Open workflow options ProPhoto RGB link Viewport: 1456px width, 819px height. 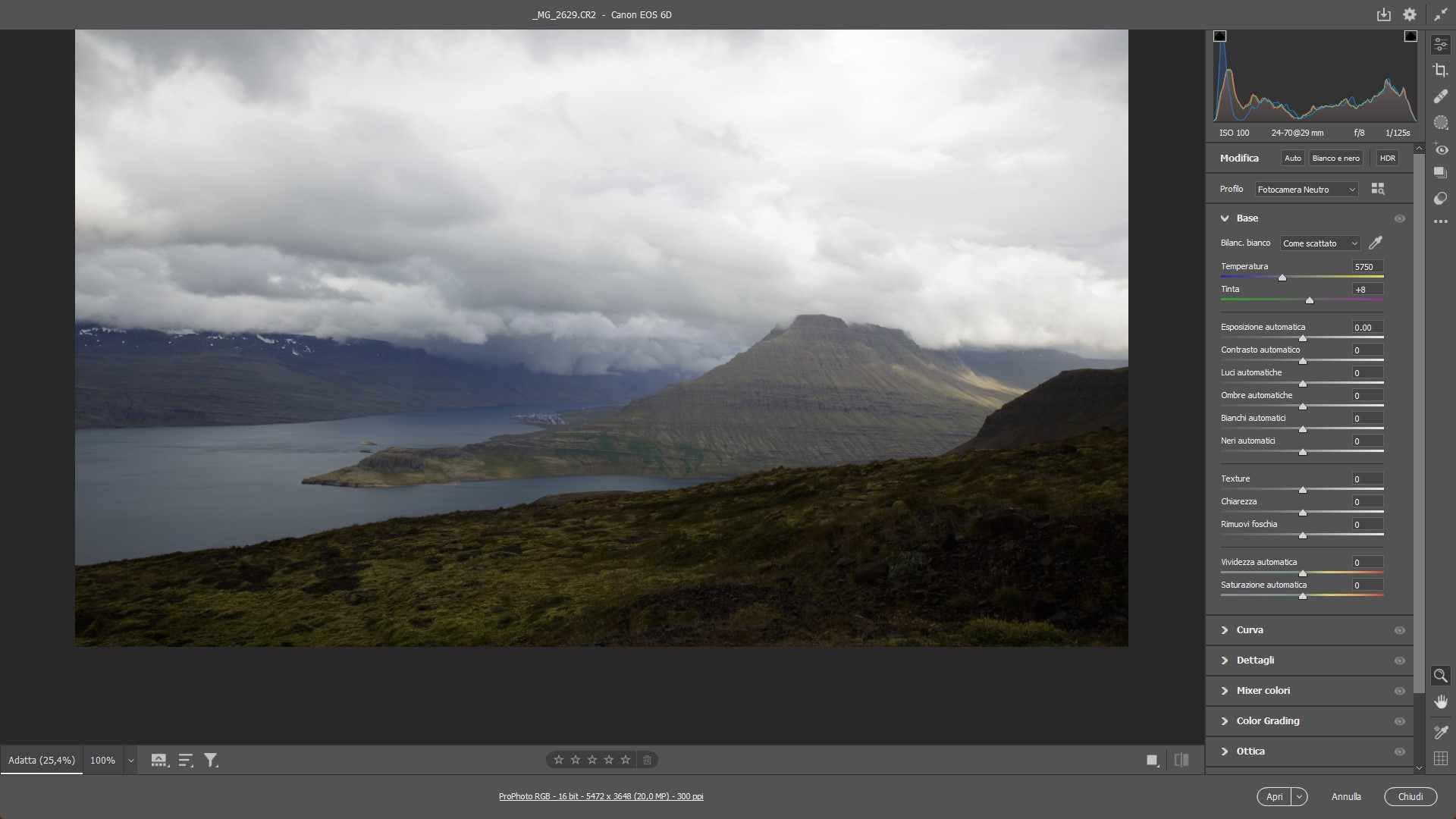point(601,796)
